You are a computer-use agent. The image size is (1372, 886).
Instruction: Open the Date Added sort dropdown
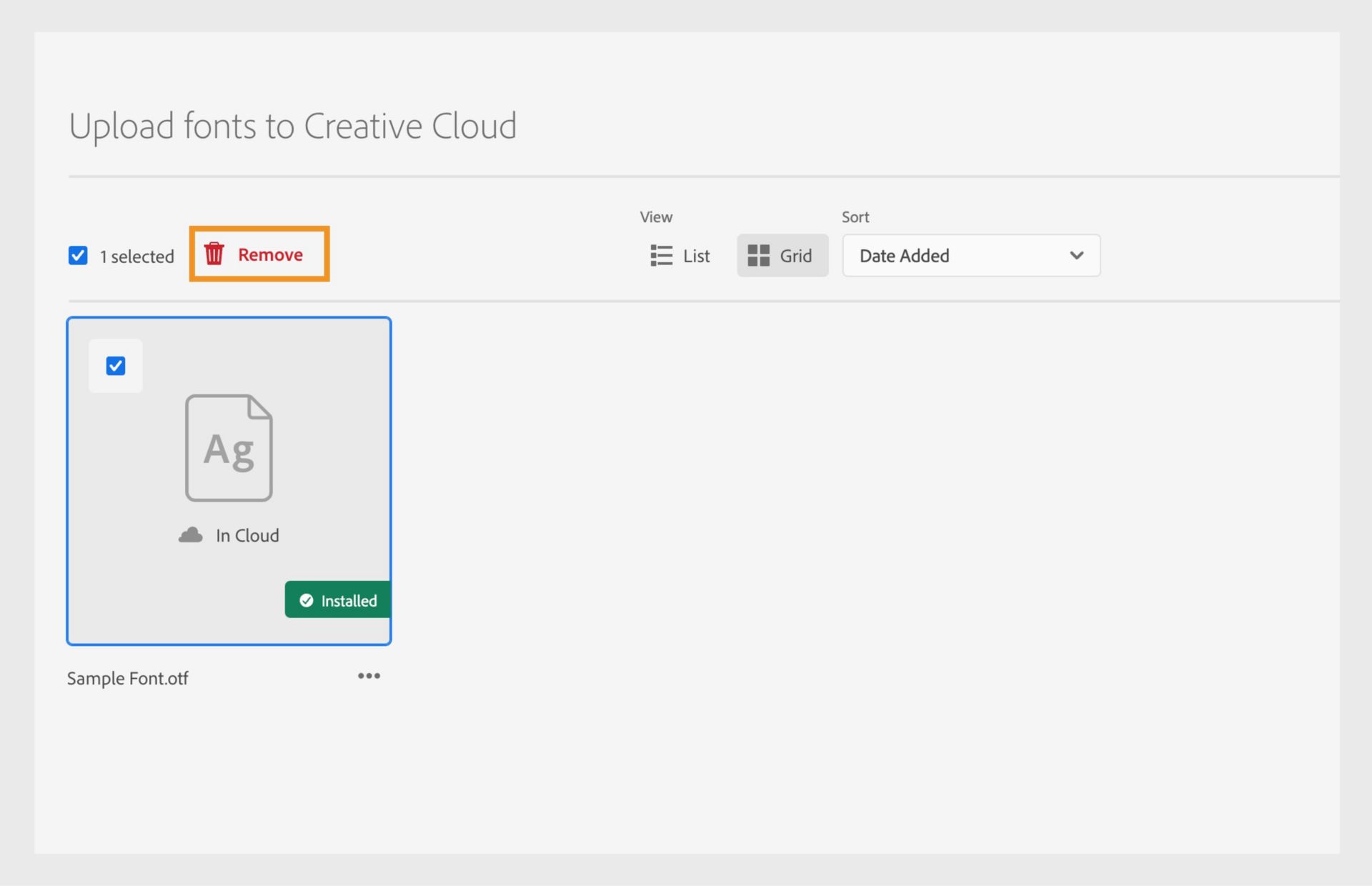[x=958, y=256]
